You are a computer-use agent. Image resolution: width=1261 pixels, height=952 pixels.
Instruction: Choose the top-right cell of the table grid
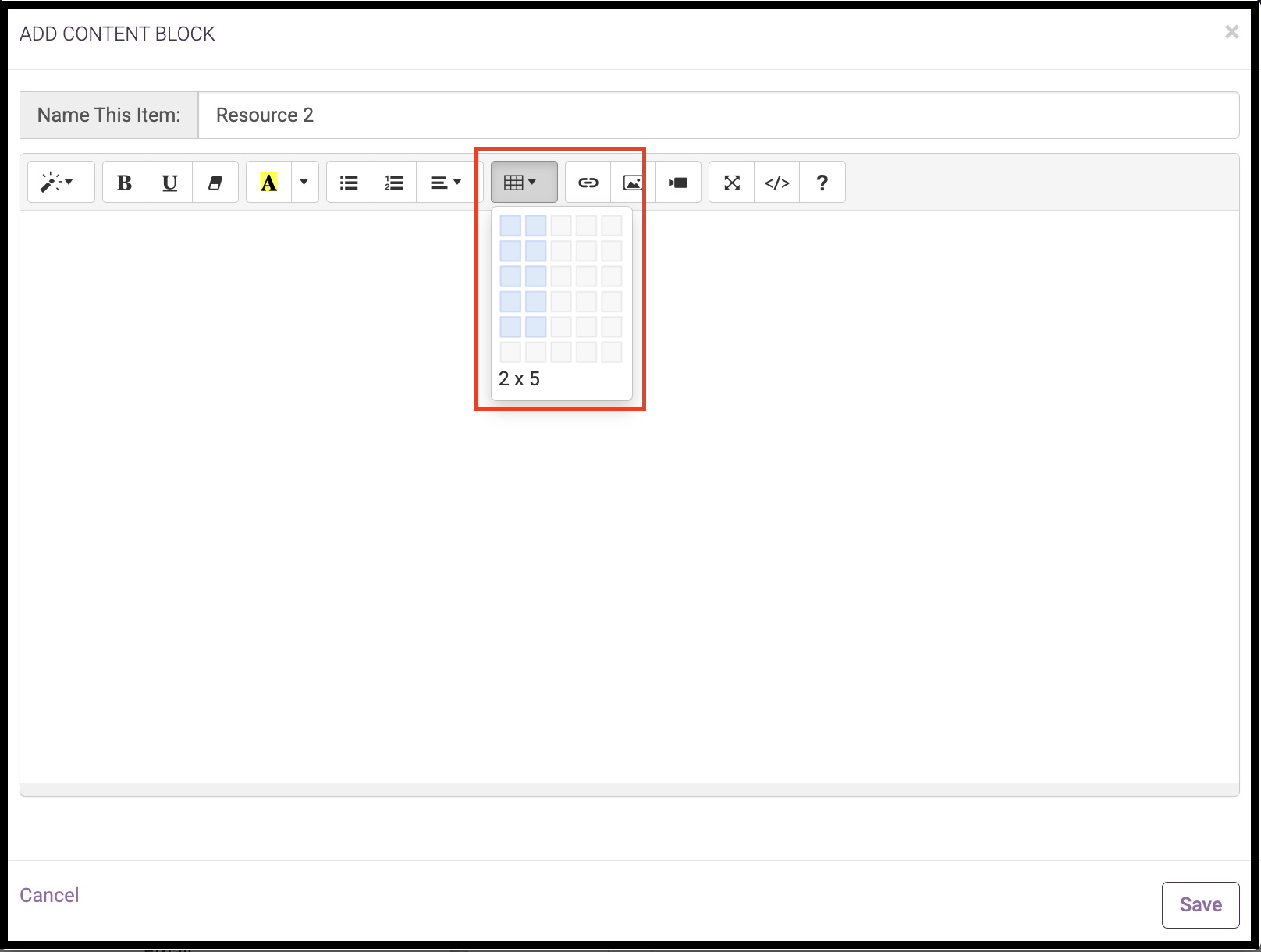click(x=612, y=226)
